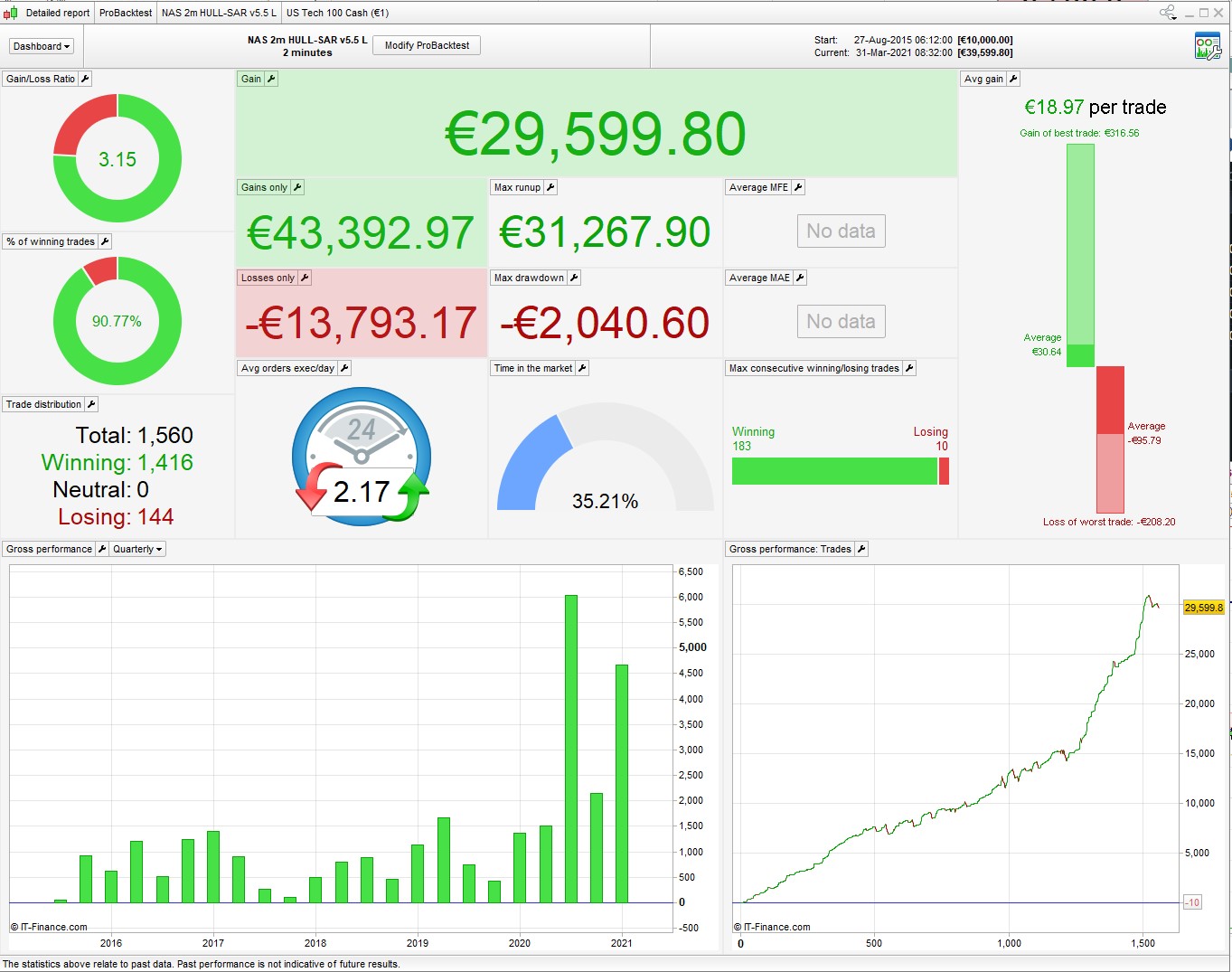Click the -€13,793.17 losses only value
Screen dimensions: 1232x972
point(361,323)
